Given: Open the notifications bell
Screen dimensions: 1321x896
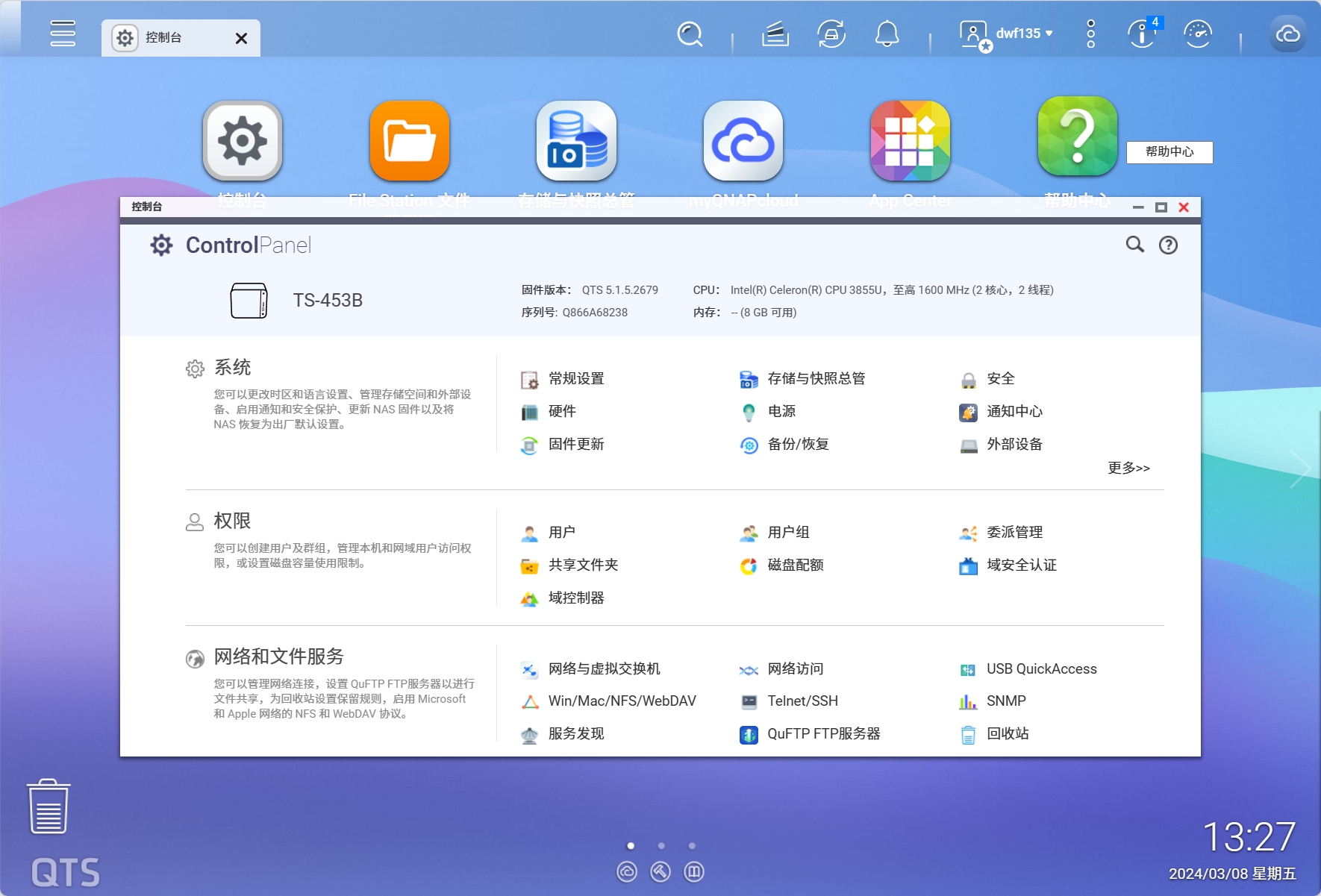Looking at the screenshot, I should pyautogui.click(x=887, y=34).
